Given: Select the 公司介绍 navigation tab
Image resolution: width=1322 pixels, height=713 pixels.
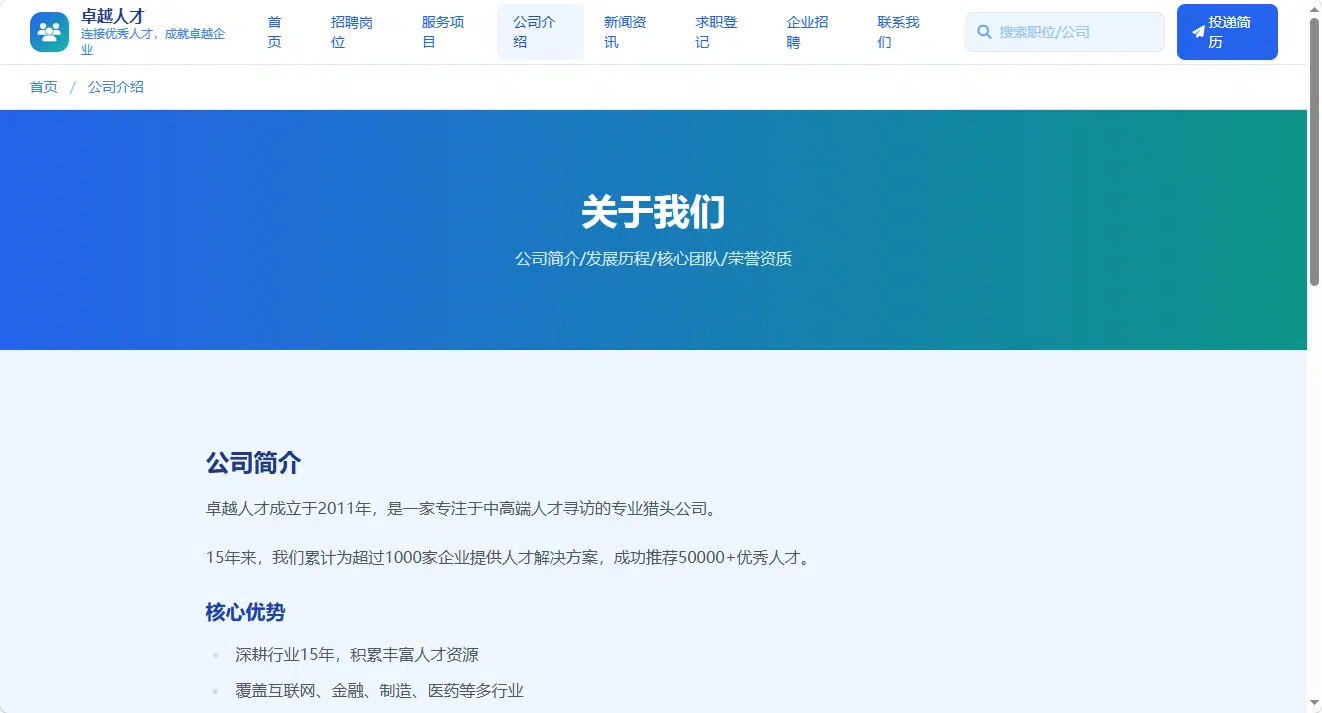Looking at the screenshot, I should coord(540,32).
